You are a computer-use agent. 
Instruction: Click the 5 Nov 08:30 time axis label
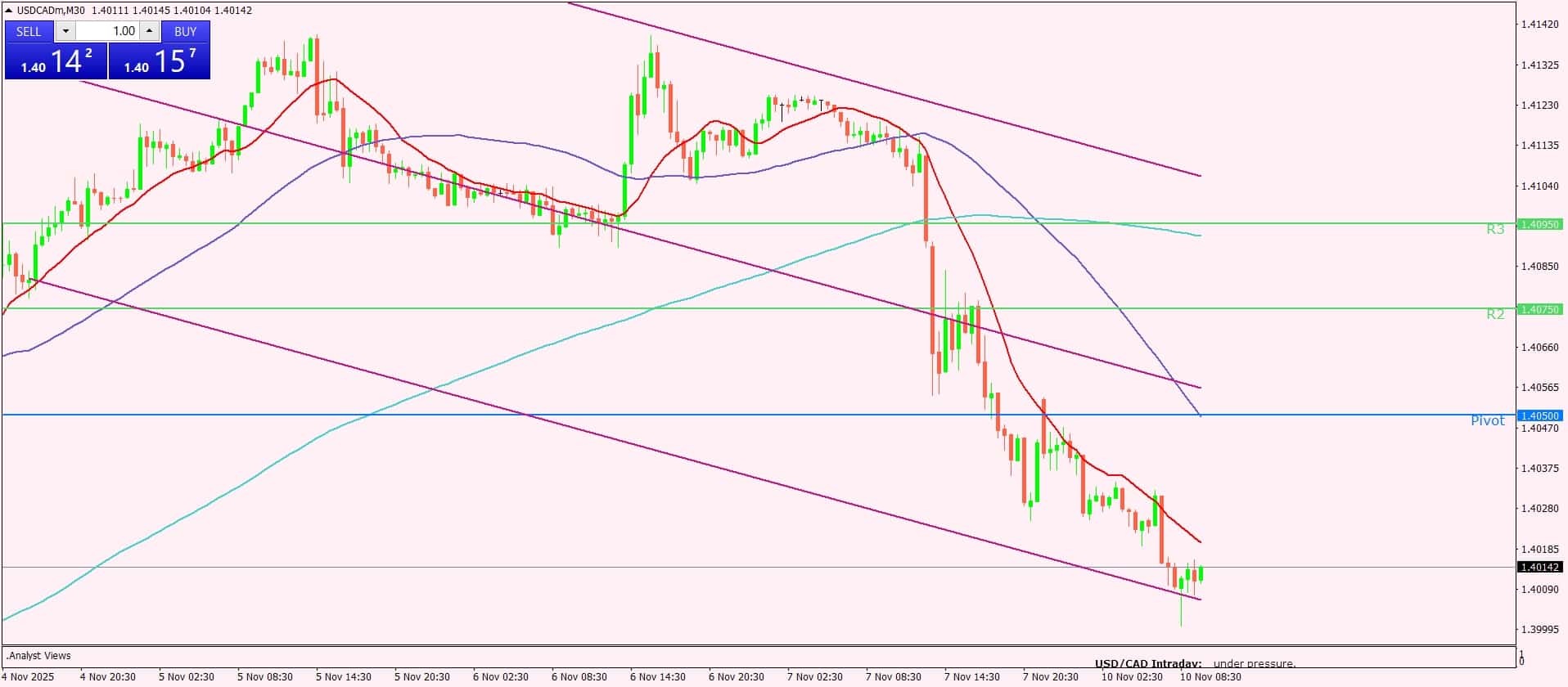coord(265,677)
